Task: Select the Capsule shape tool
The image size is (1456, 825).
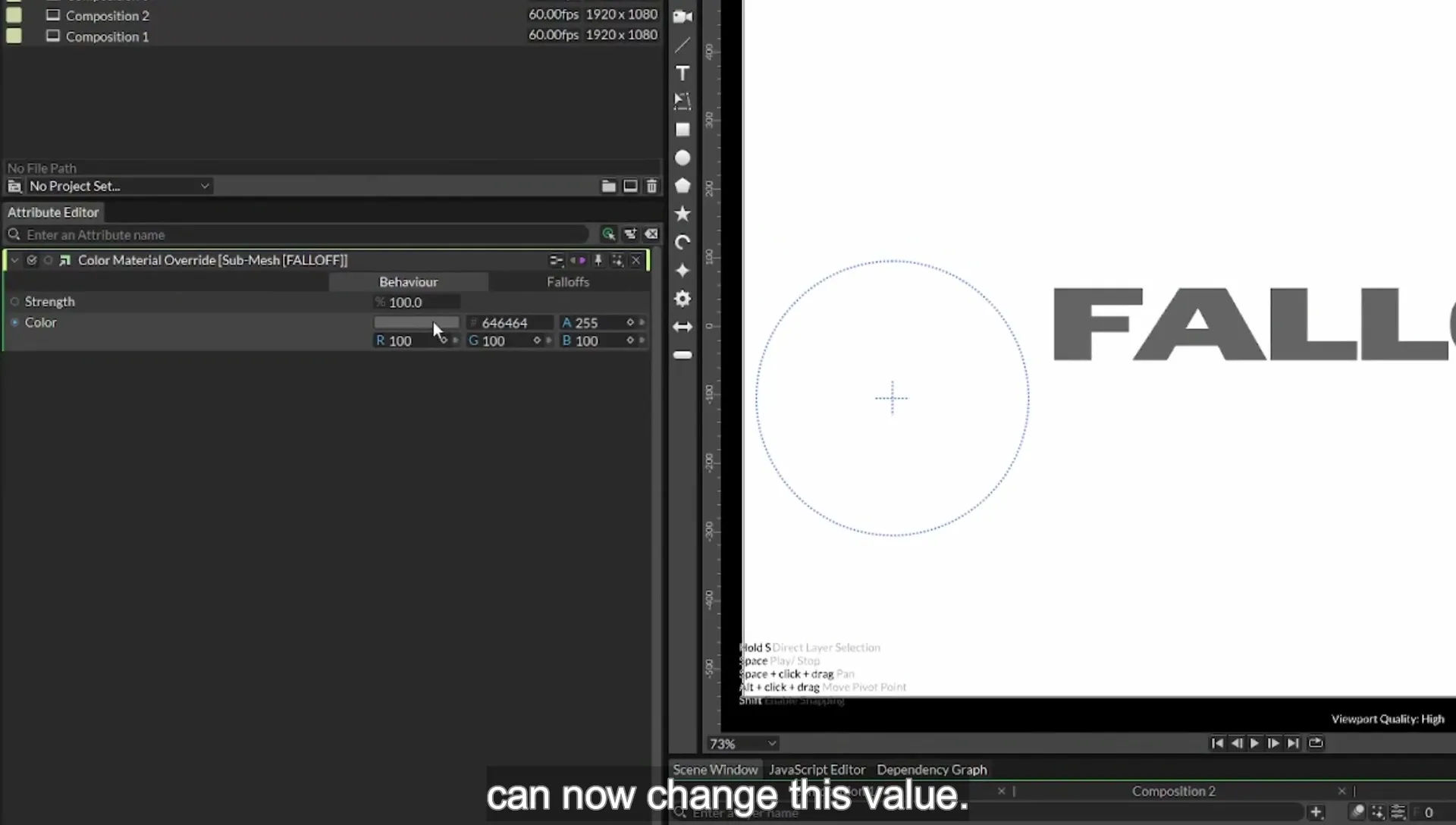Action: pos(682,355)
